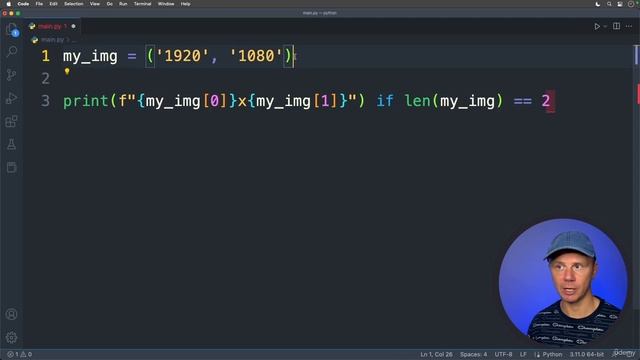Click the len function call on line 3

417,101
